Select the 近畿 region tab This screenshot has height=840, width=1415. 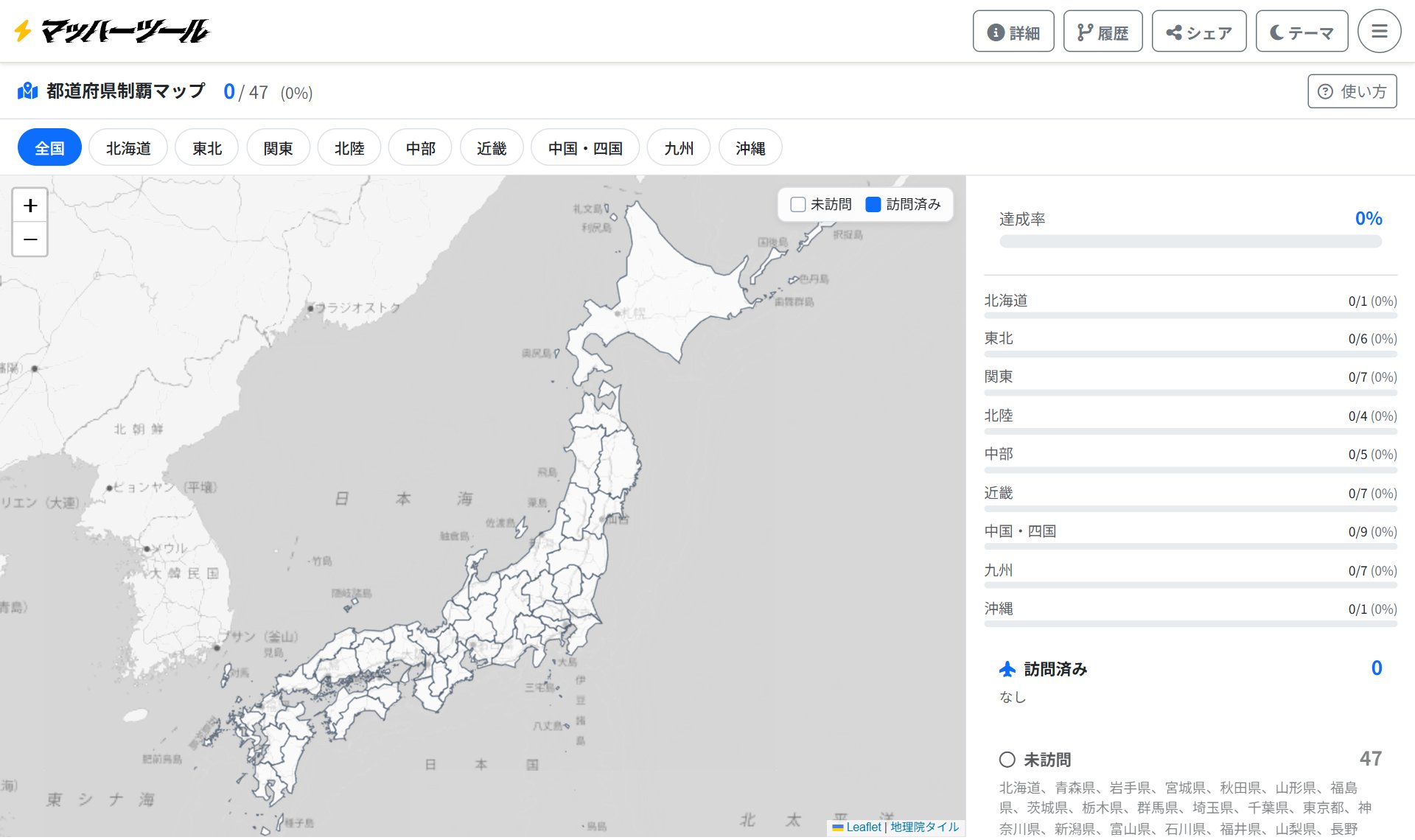492,148
